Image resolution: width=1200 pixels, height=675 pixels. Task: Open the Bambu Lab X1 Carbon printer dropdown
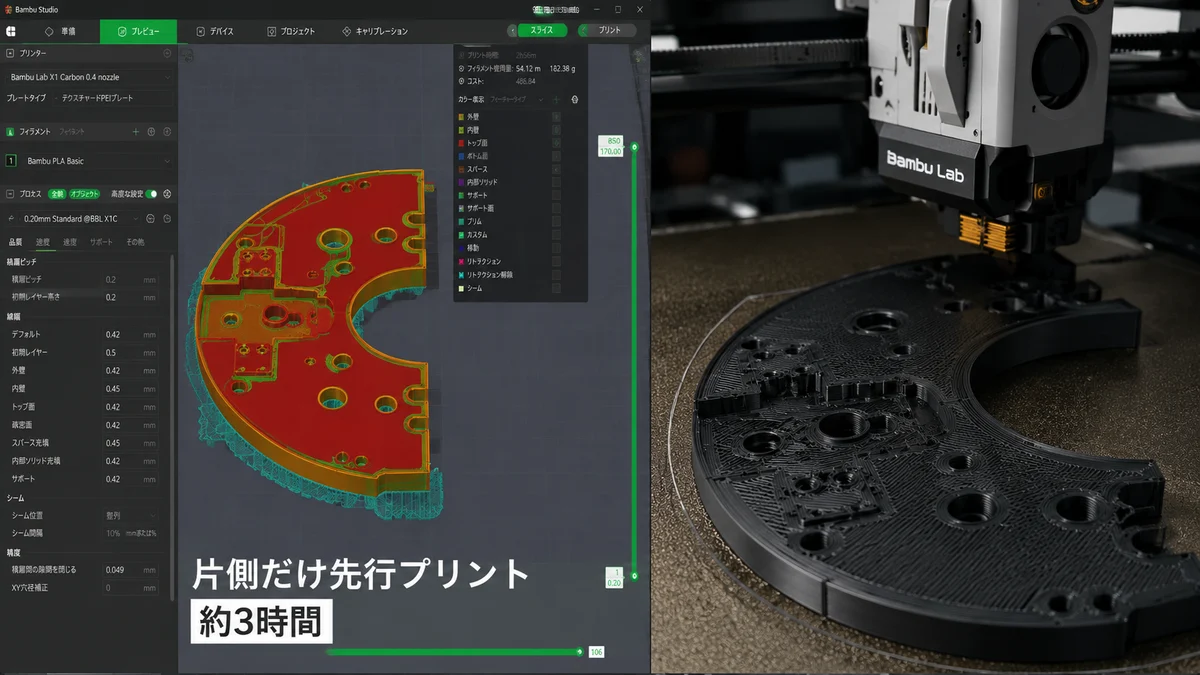click(89, 76)
